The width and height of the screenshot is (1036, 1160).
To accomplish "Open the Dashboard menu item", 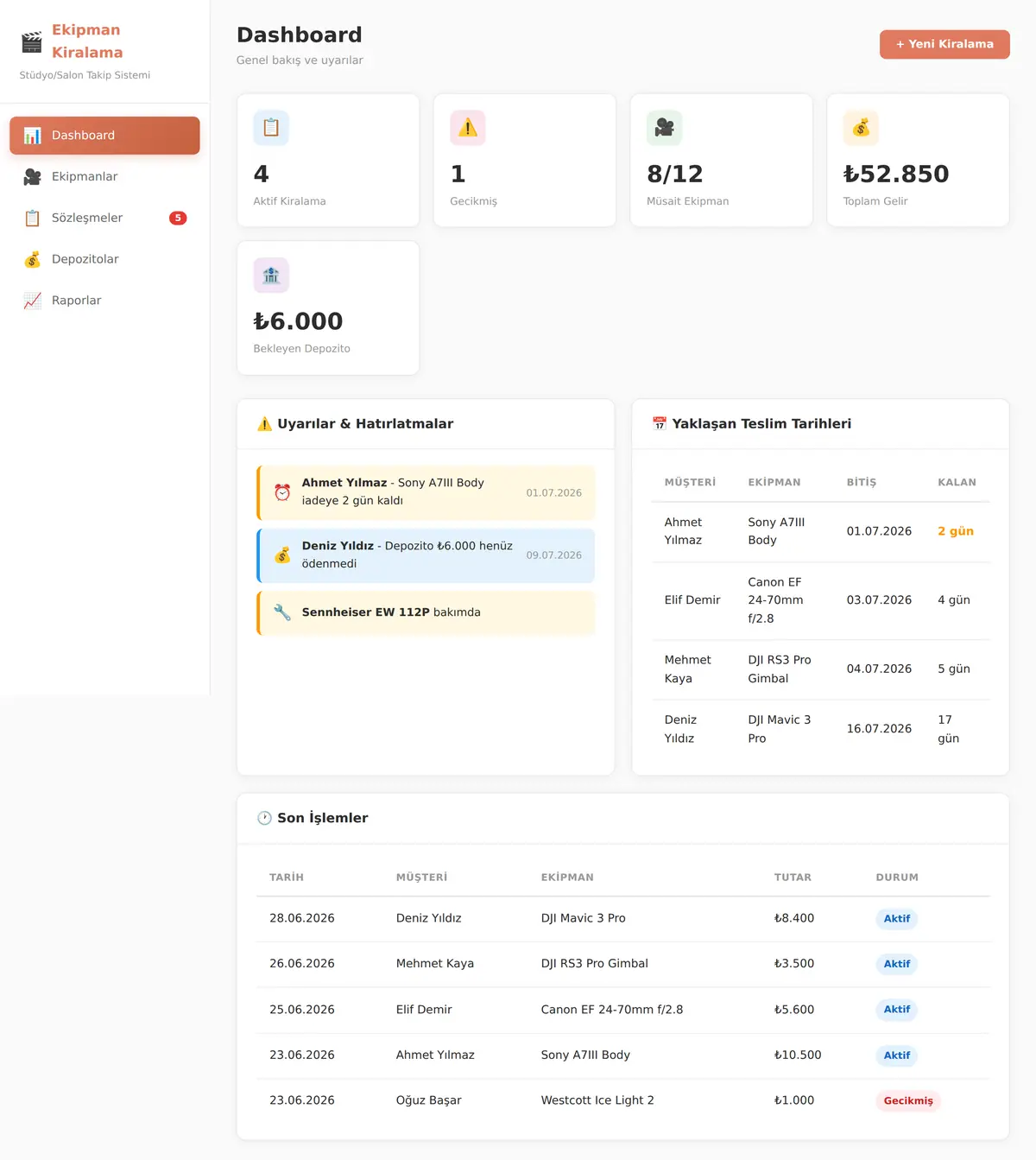I will click(104, 136).
